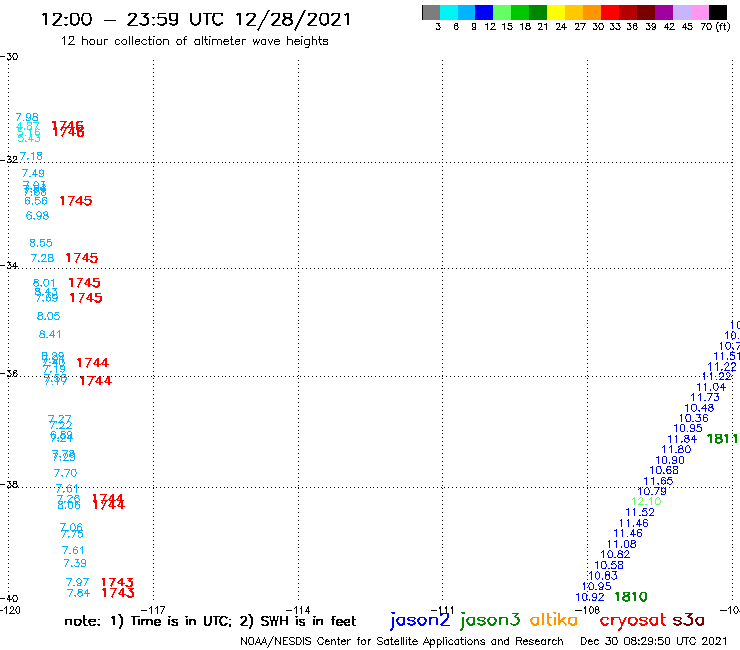
Task: Click the jason2 value 10.83
Action: (603, 576)
